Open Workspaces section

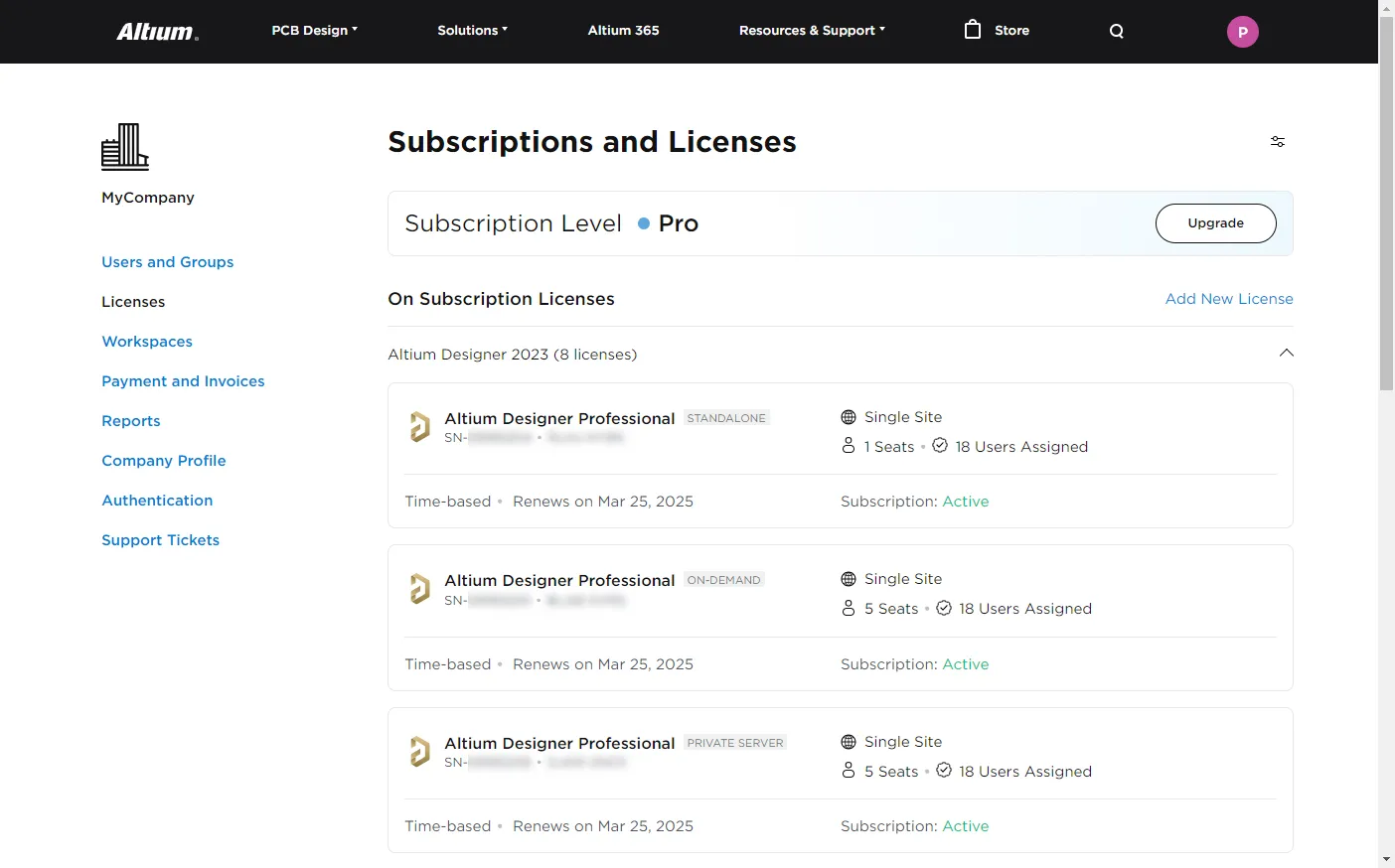click(x=147, y=342)
